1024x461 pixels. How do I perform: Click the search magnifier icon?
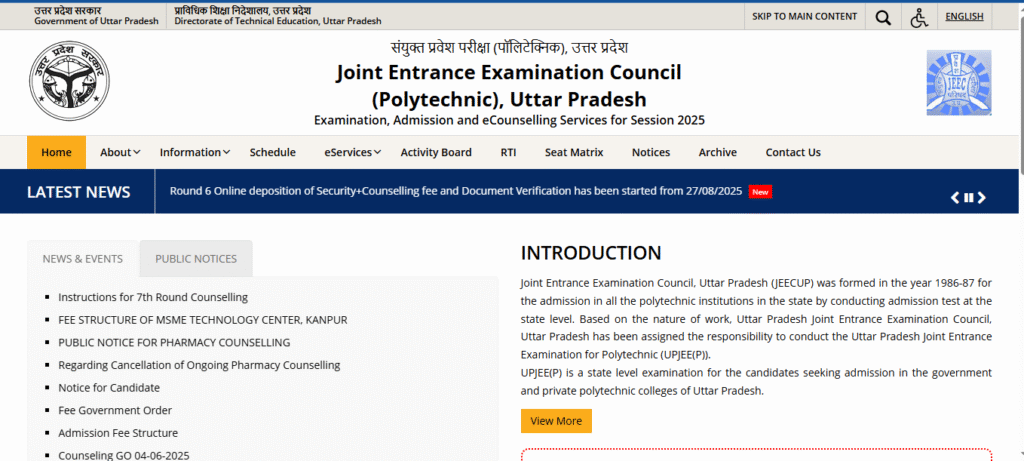(x=882, y=17)
